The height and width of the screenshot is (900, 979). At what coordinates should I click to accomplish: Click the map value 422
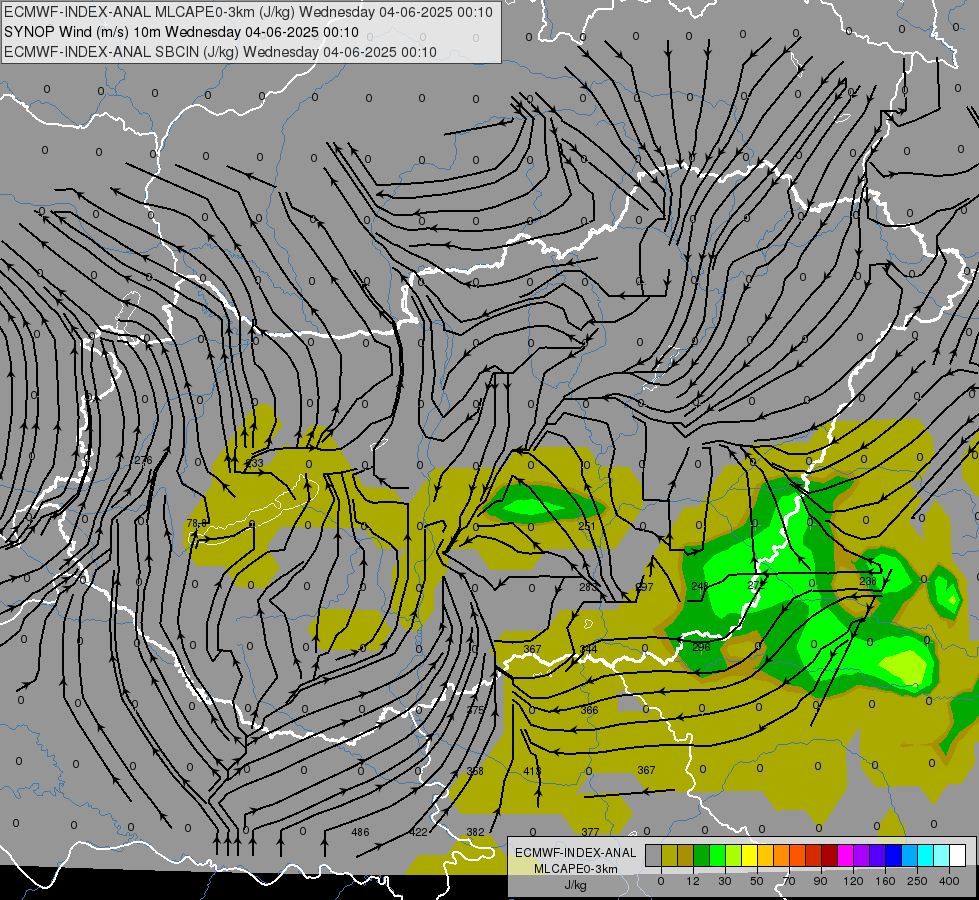coord(418,832)
